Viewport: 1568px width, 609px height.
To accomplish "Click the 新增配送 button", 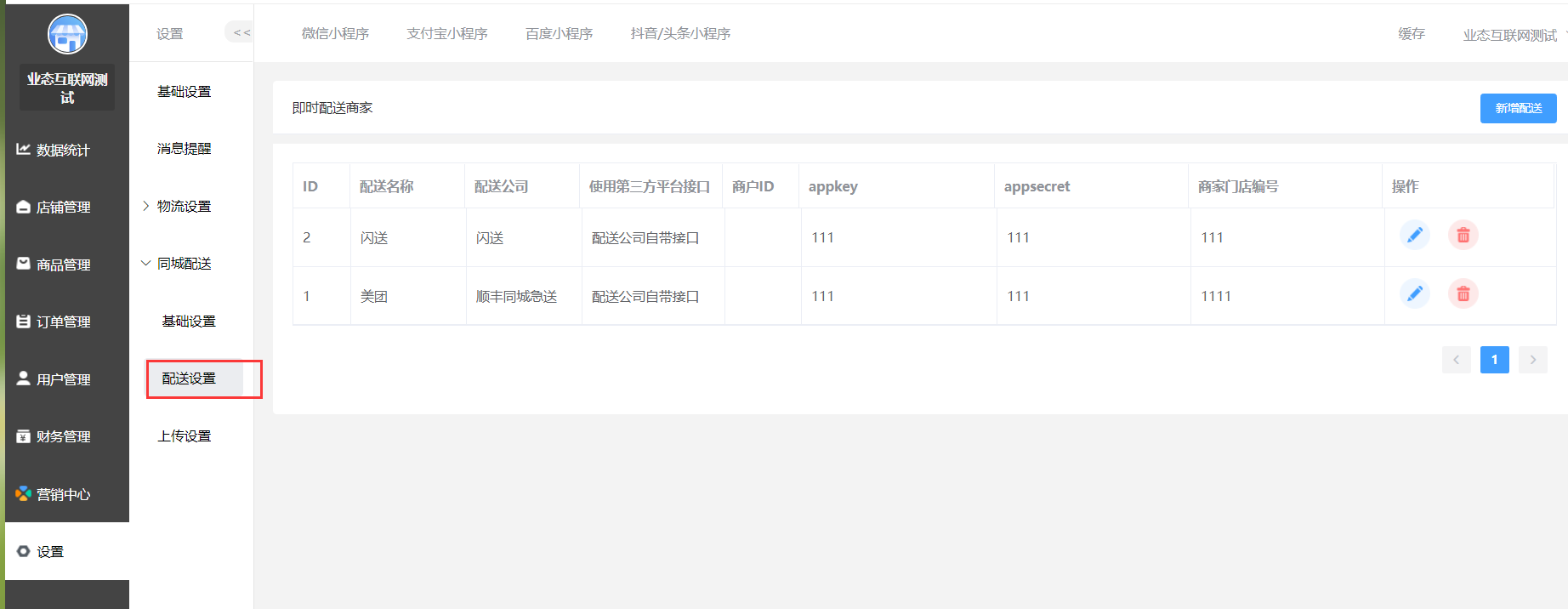I will [x=1519, y=108].
